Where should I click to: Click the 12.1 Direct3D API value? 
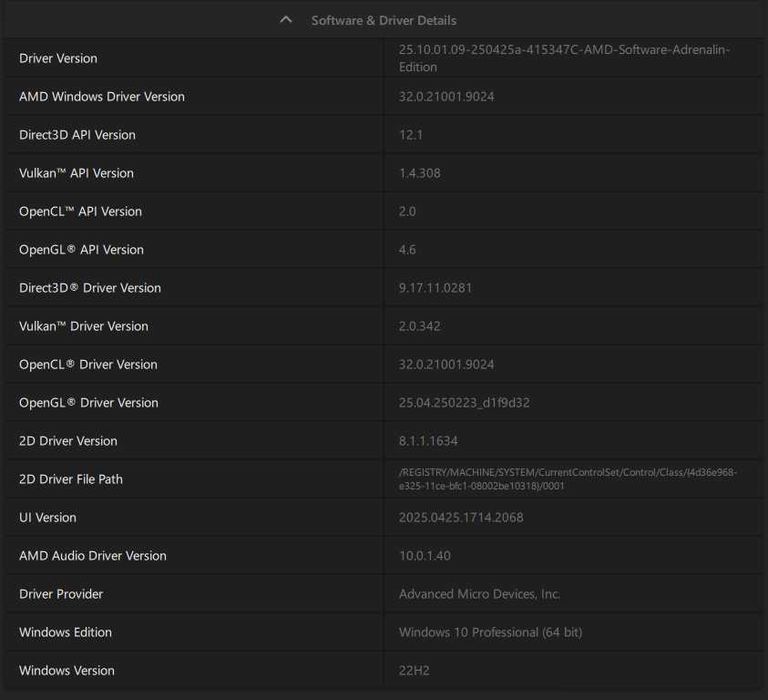coord(410,135)
